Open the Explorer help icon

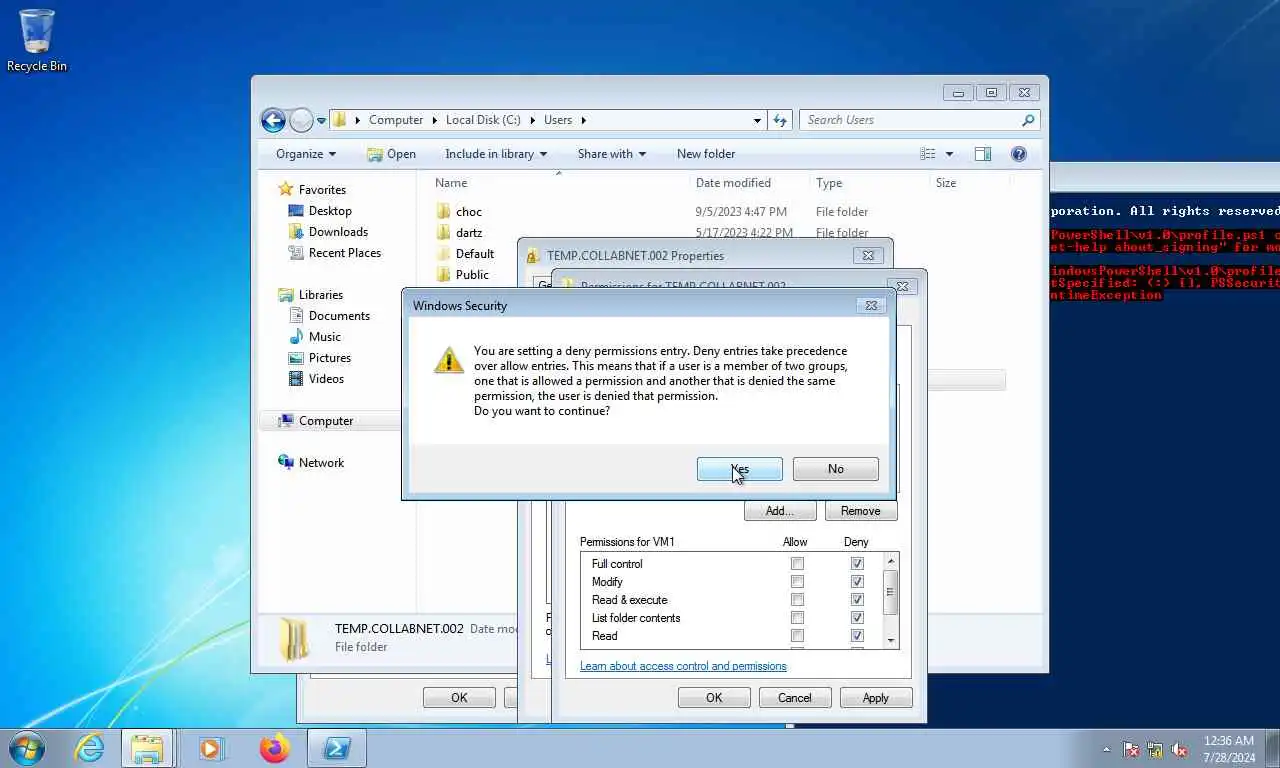tap(1019, 154)
